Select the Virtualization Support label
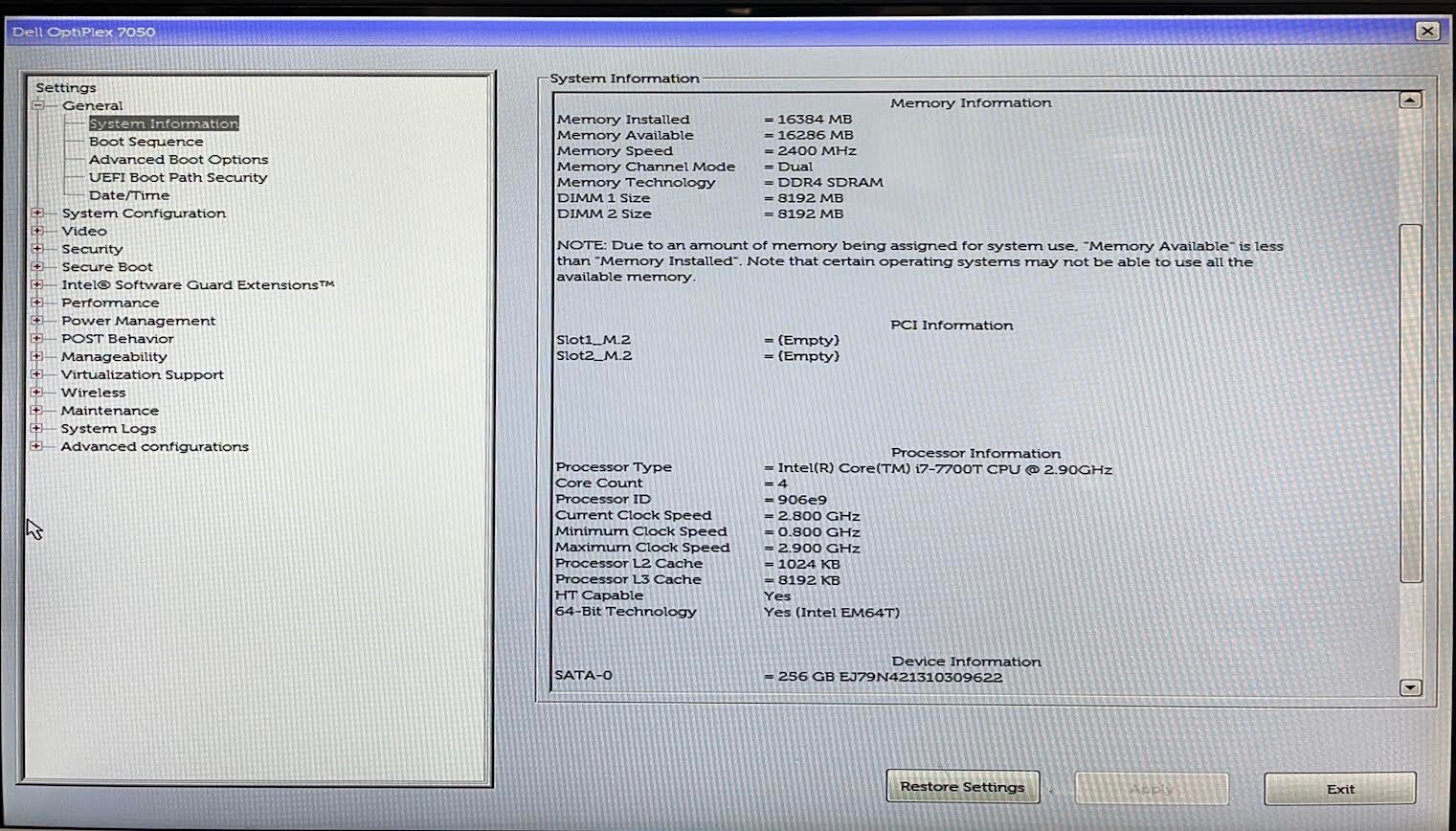This screenshot has width=1456, height=831. click(x=143, y=374)
